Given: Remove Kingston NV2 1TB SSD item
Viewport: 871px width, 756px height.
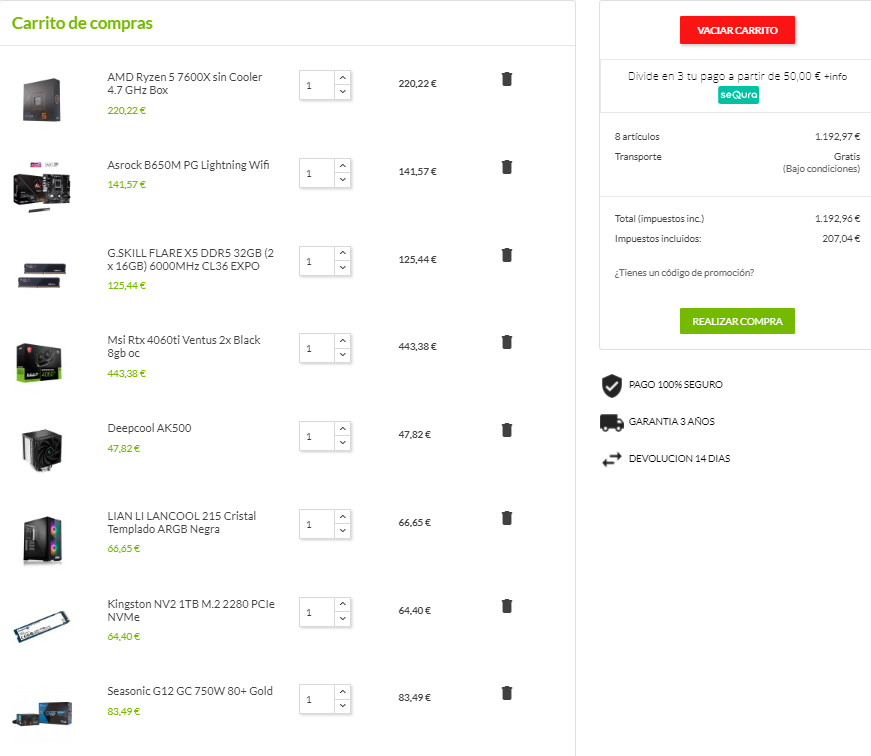Looking at the screenshot, I should pos(507,606).
